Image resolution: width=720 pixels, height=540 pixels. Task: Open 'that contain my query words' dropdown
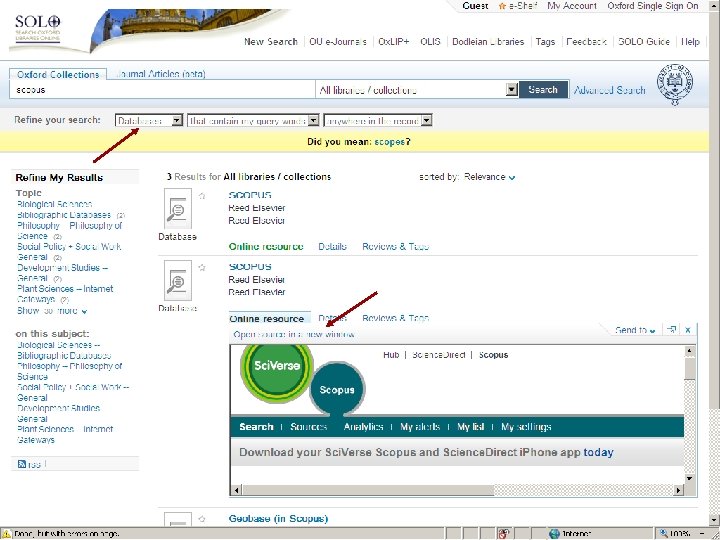(x=253, y=121)
